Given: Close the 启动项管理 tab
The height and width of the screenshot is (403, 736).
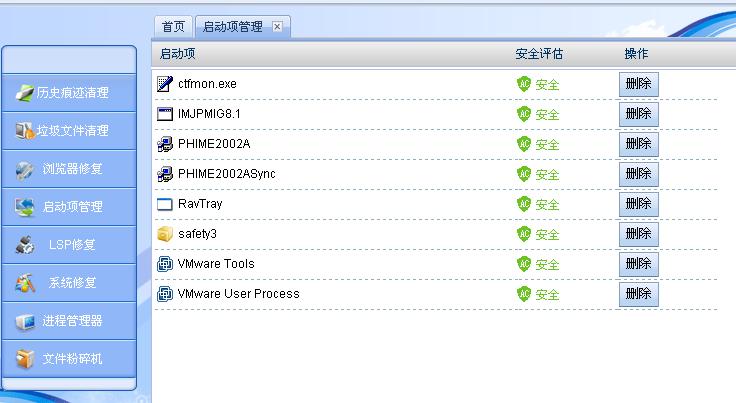Looking at the screenshot, I should click(278, 27).
